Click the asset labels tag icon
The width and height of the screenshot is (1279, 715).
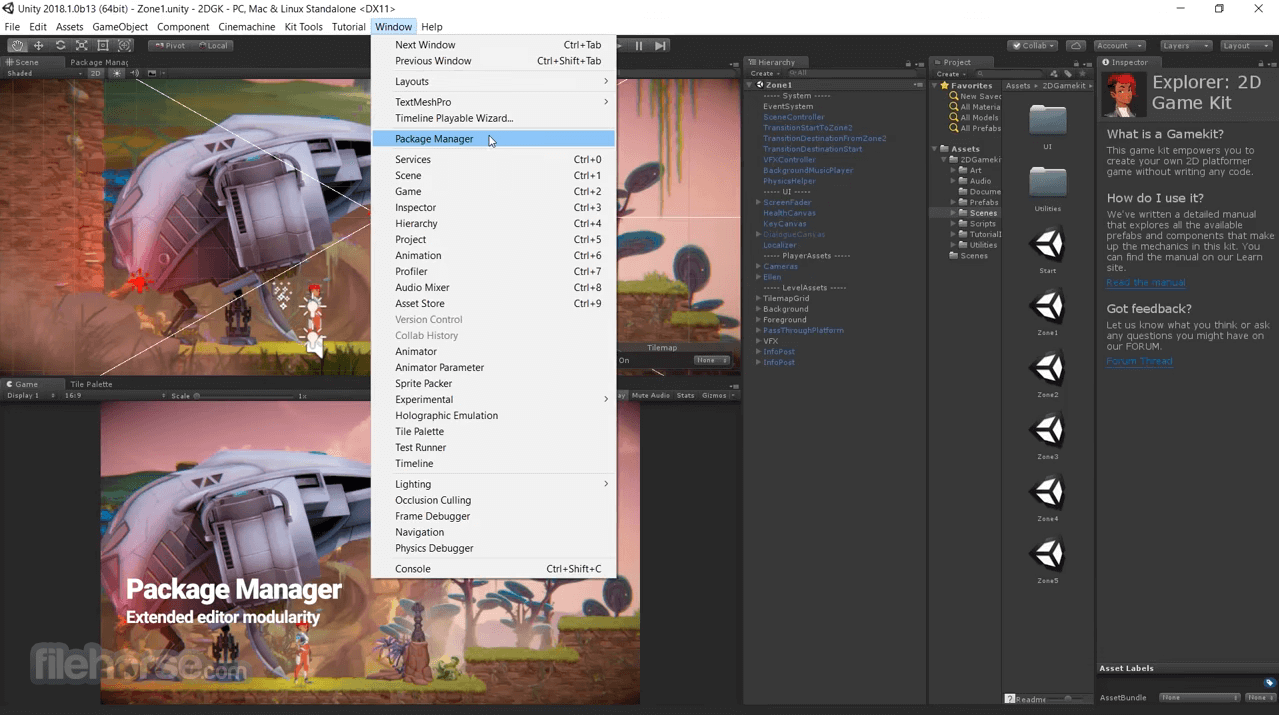(x=1269, y=683)
